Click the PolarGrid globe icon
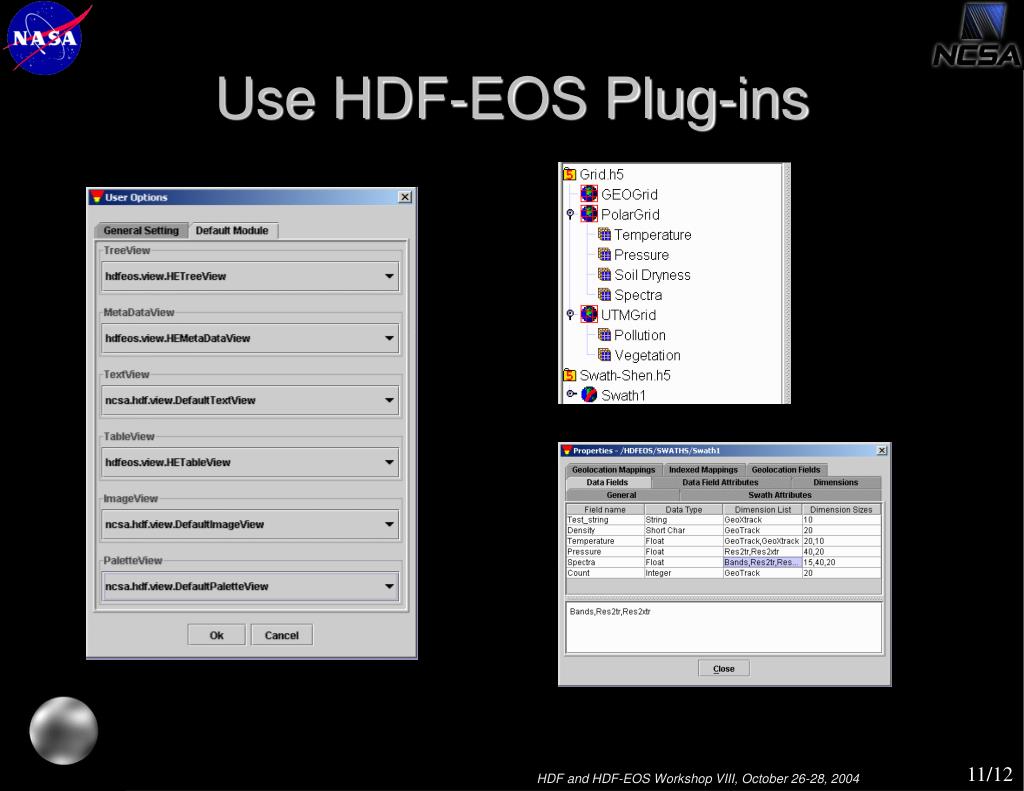This screenshot has width=1024, height=791. [x=589, y=214]
